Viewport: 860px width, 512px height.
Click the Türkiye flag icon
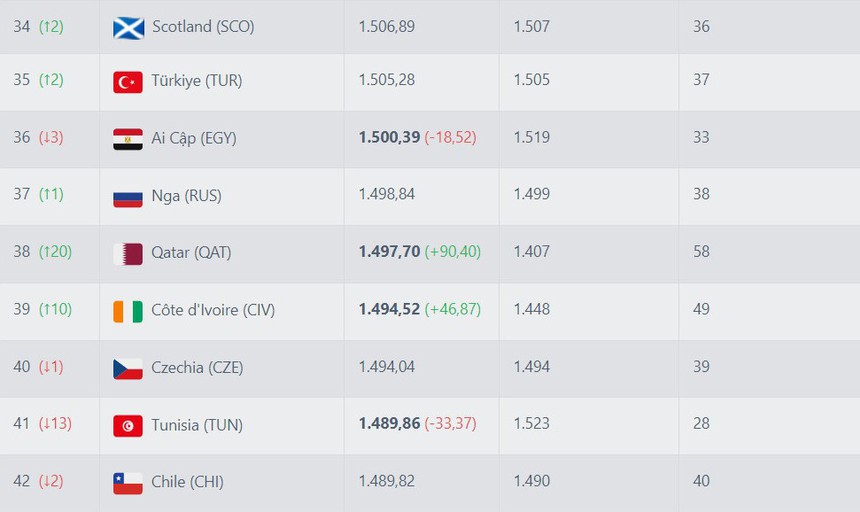(x=128, y=82)
